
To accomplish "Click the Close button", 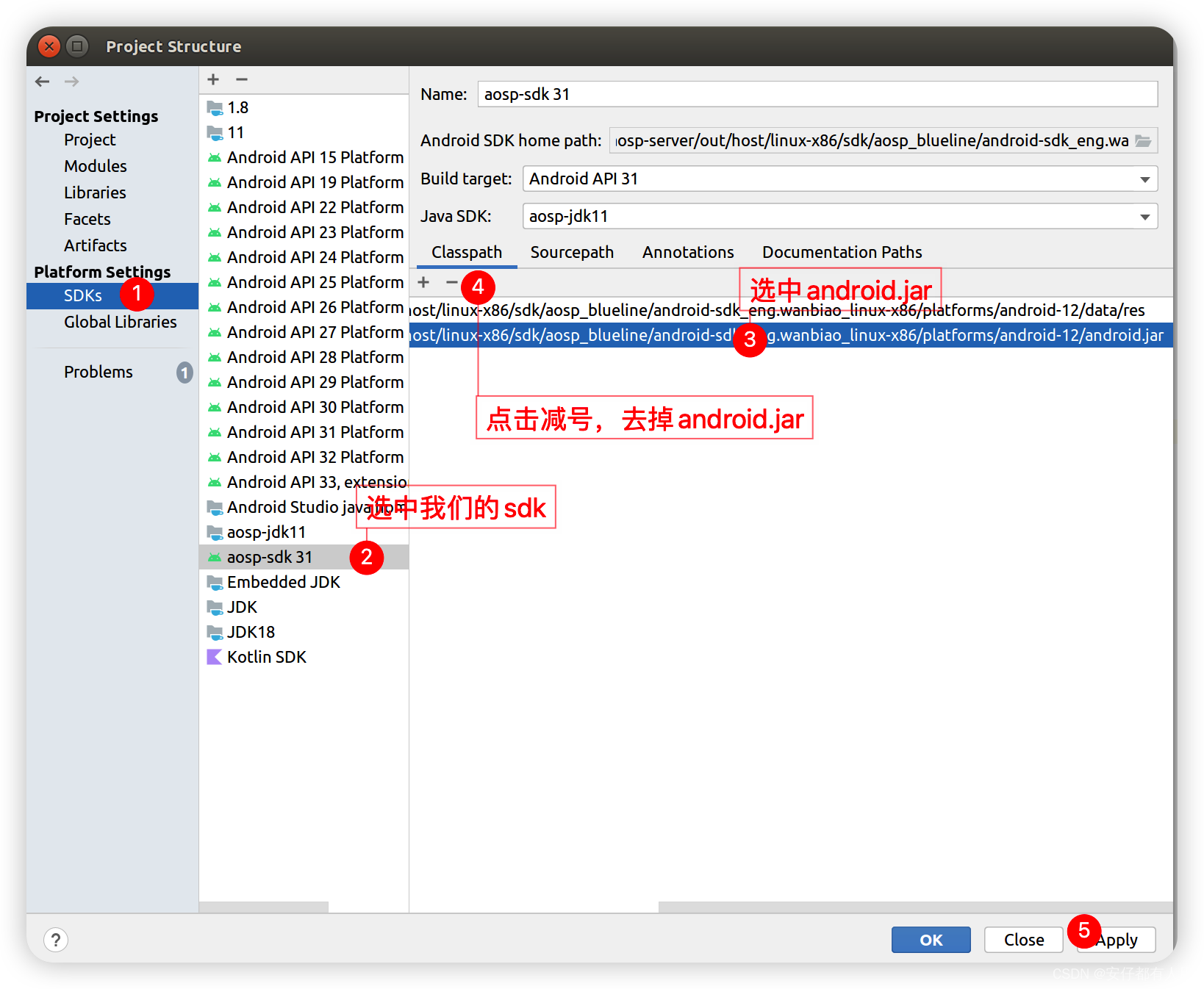I will [x=1024, y=940].
